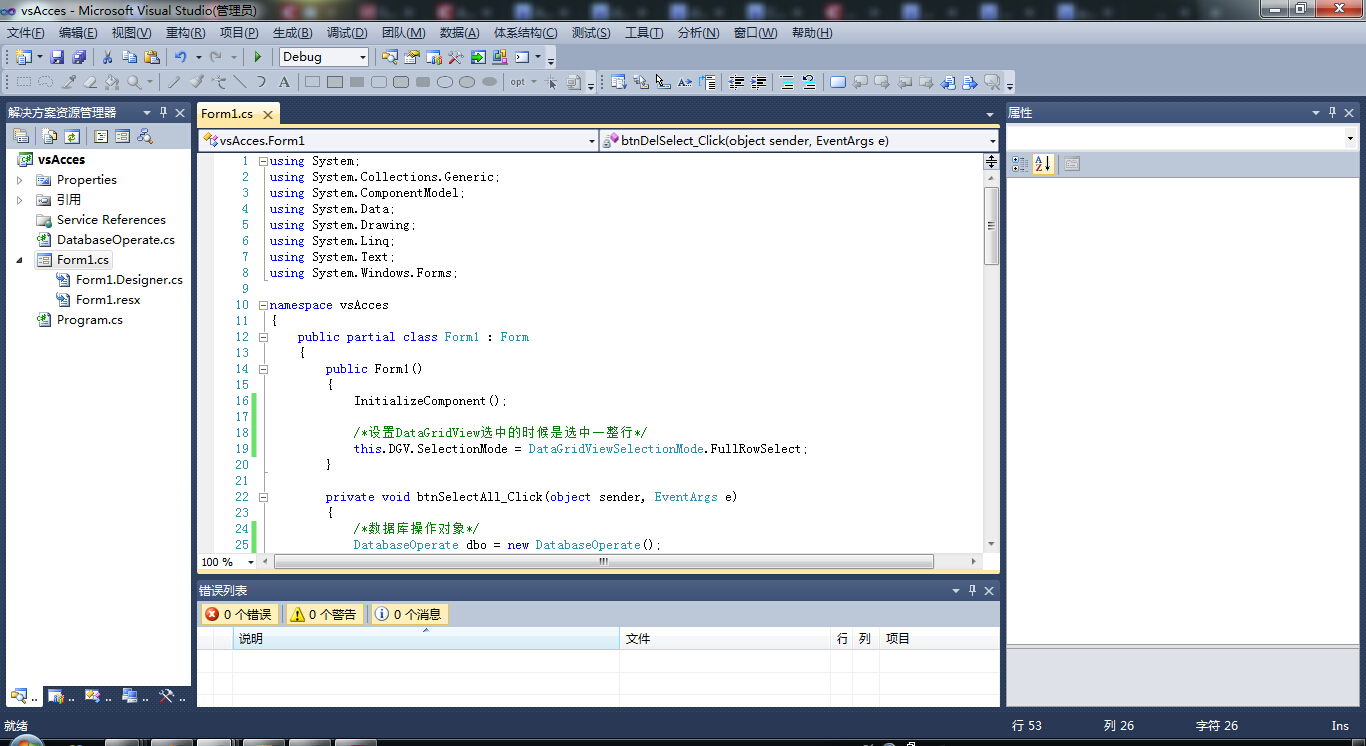Screen dimensions: 1366x746
Task: Collapse the Form1.cs tree node
Action: click(19, 260)
